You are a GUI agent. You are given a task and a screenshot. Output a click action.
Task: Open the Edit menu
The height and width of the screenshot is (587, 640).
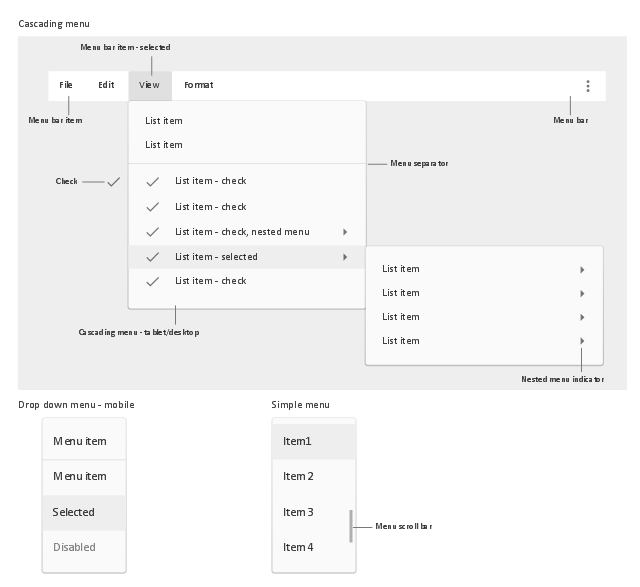pyautogui.click(x=106, y=85)
